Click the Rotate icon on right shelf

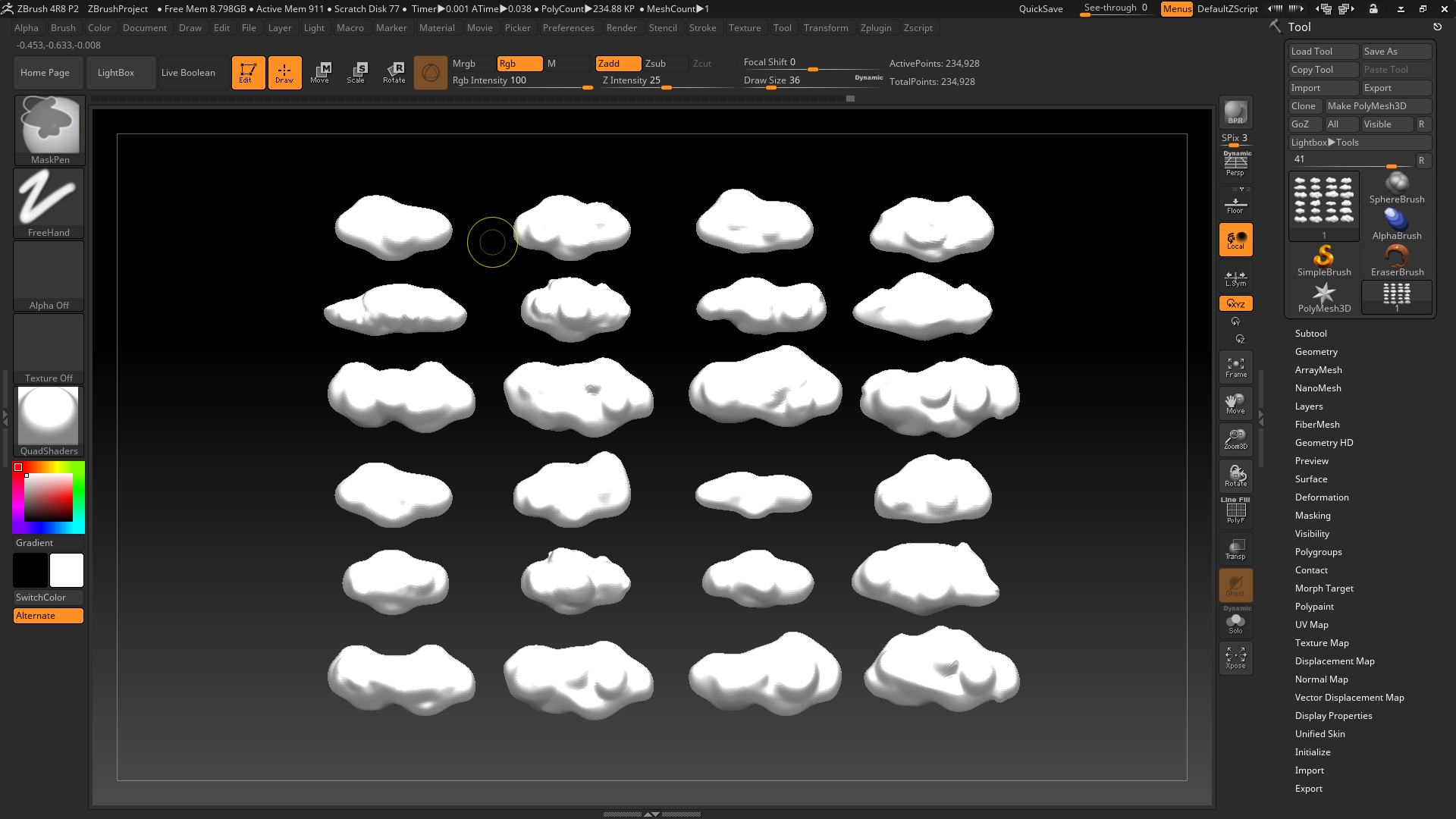coord(1235,475)
